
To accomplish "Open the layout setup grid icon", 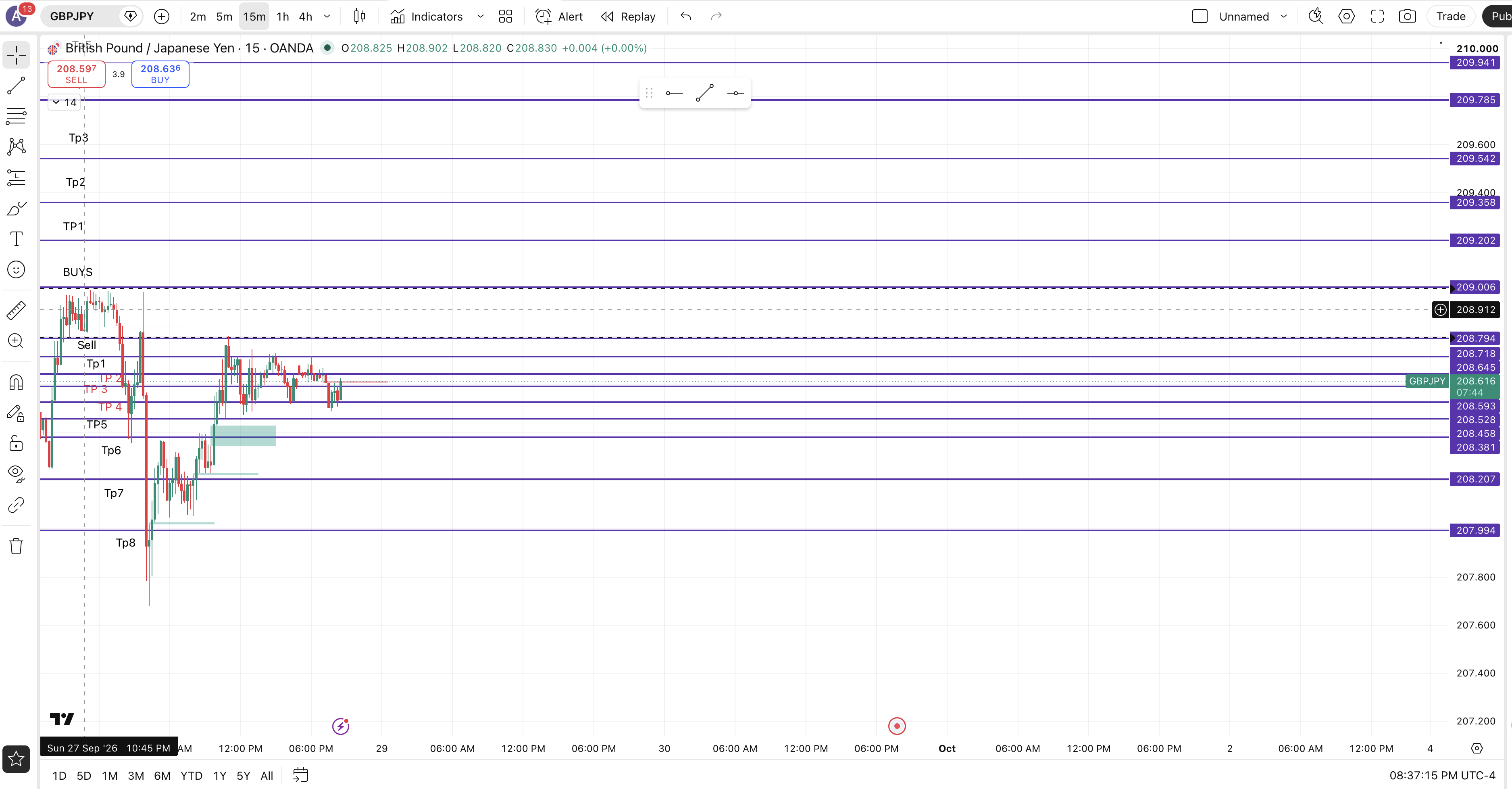I will tap(505, 17).
